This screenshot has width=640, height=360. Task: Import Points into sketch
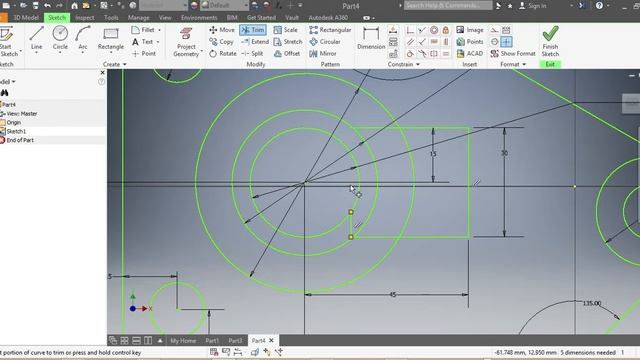coord(470,42)
